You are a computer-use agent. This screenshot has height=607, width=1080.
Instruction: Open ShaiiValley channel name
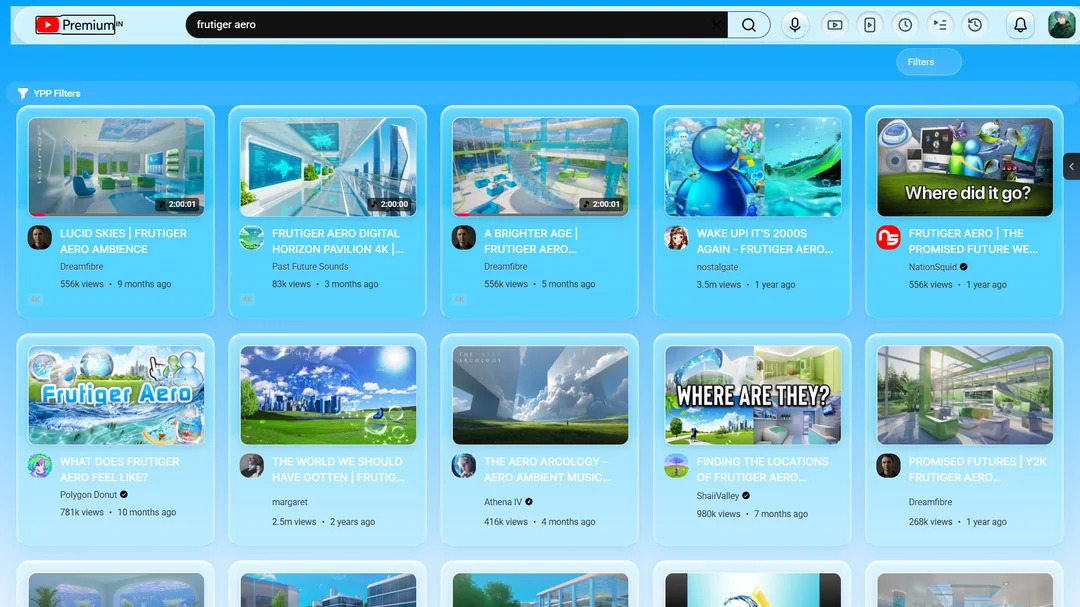718,495
